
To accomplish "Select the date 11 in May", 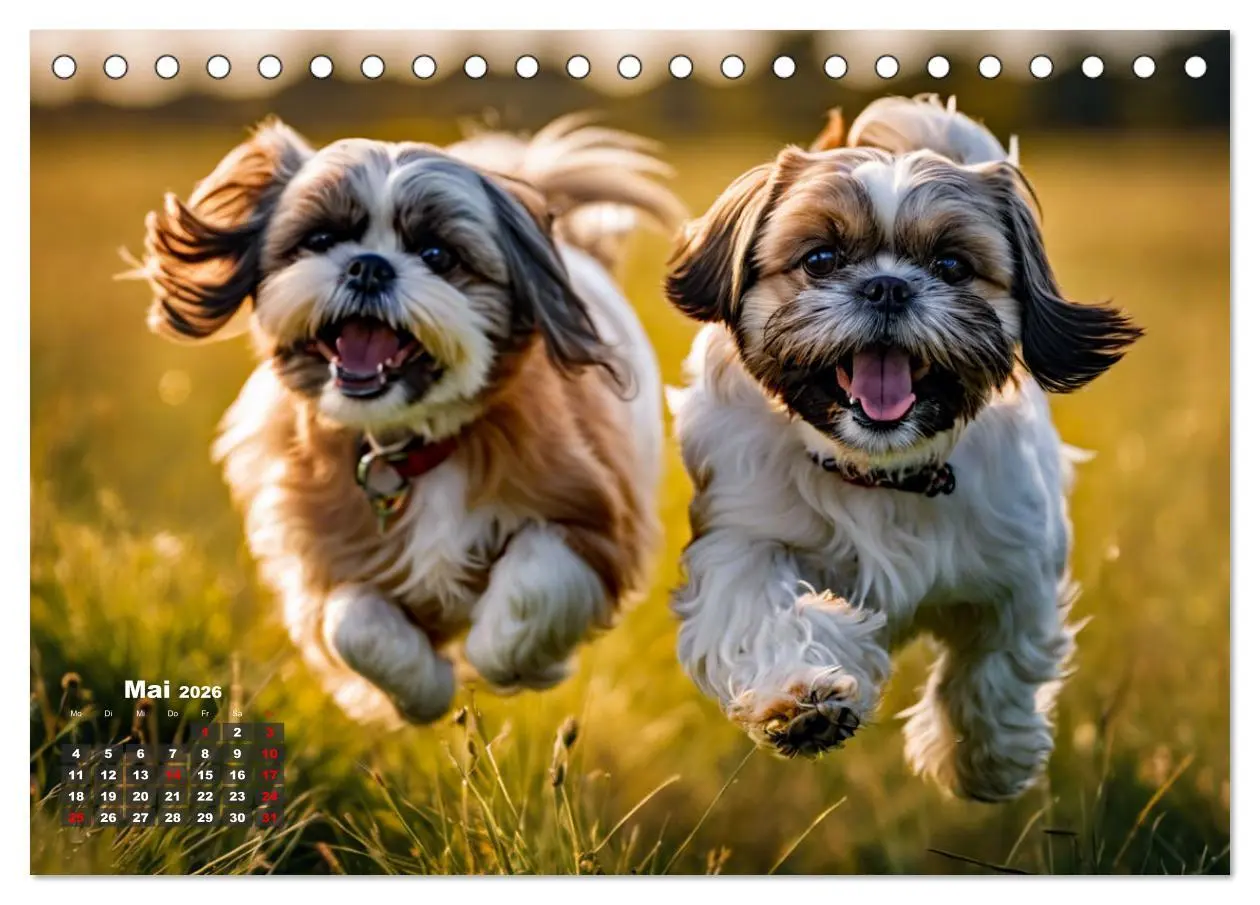I will click(x=76, y=775).
